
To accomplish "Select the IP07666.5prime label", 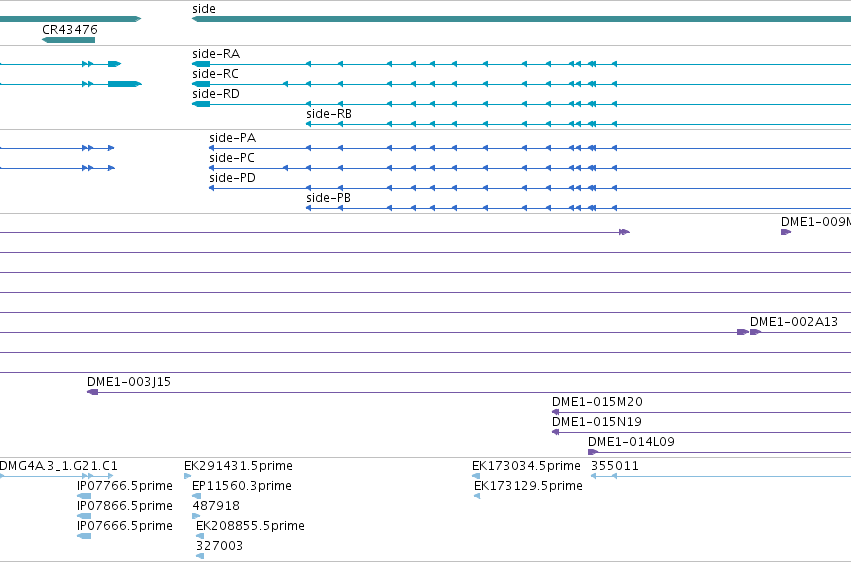I will point(125,526).
